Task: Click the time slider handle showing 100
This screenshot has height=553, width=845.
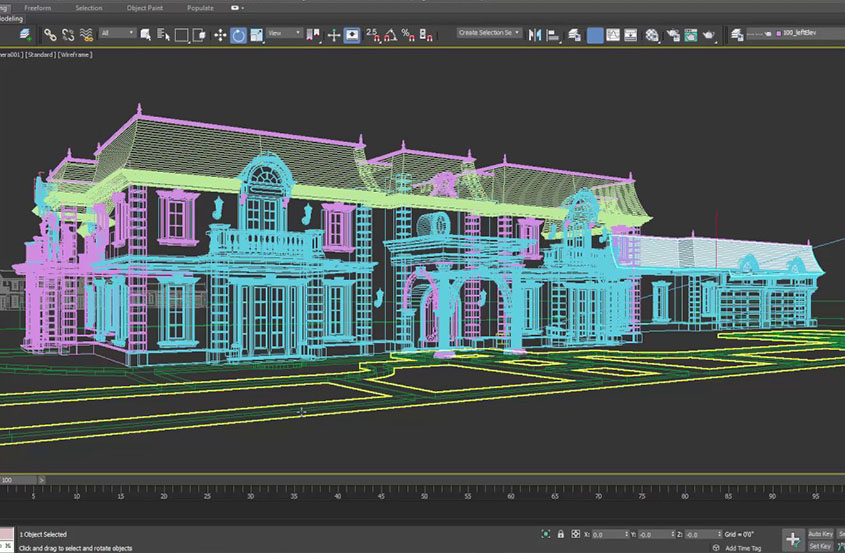Action: click(x=18, y=480)
